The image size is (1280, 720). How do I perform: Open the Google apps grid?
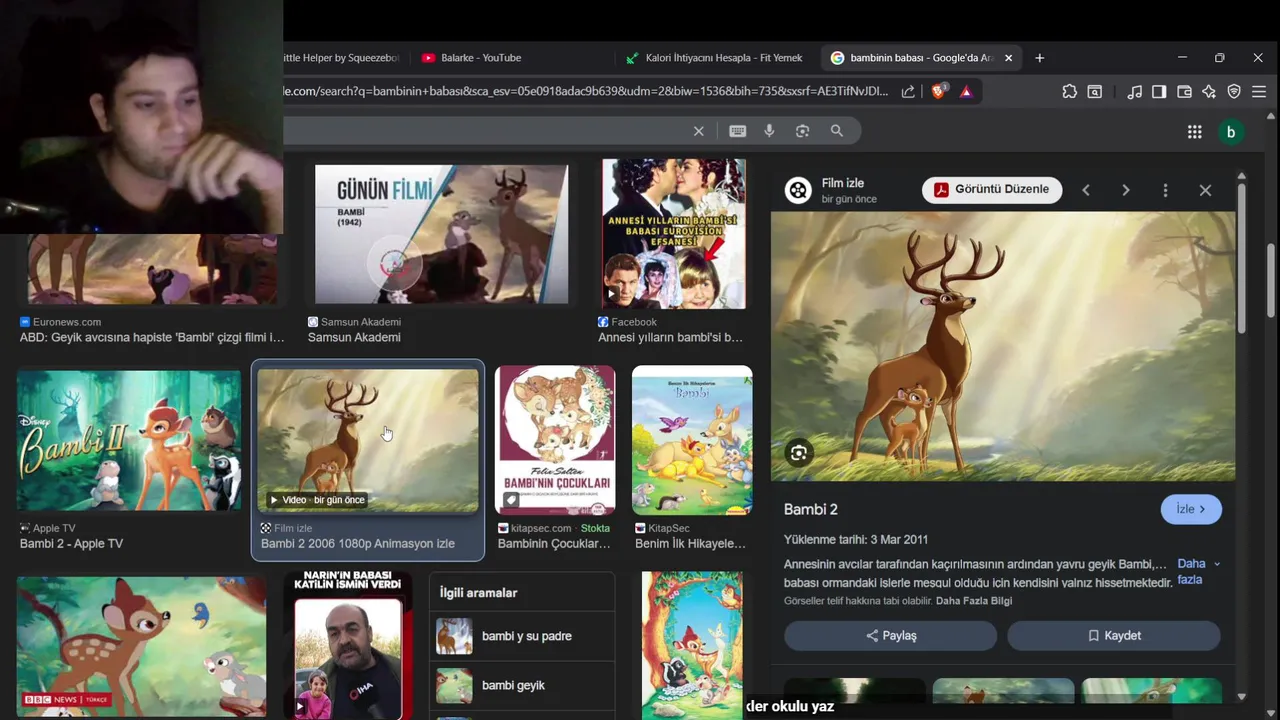pyautogui.click(x=1194, y=132)
